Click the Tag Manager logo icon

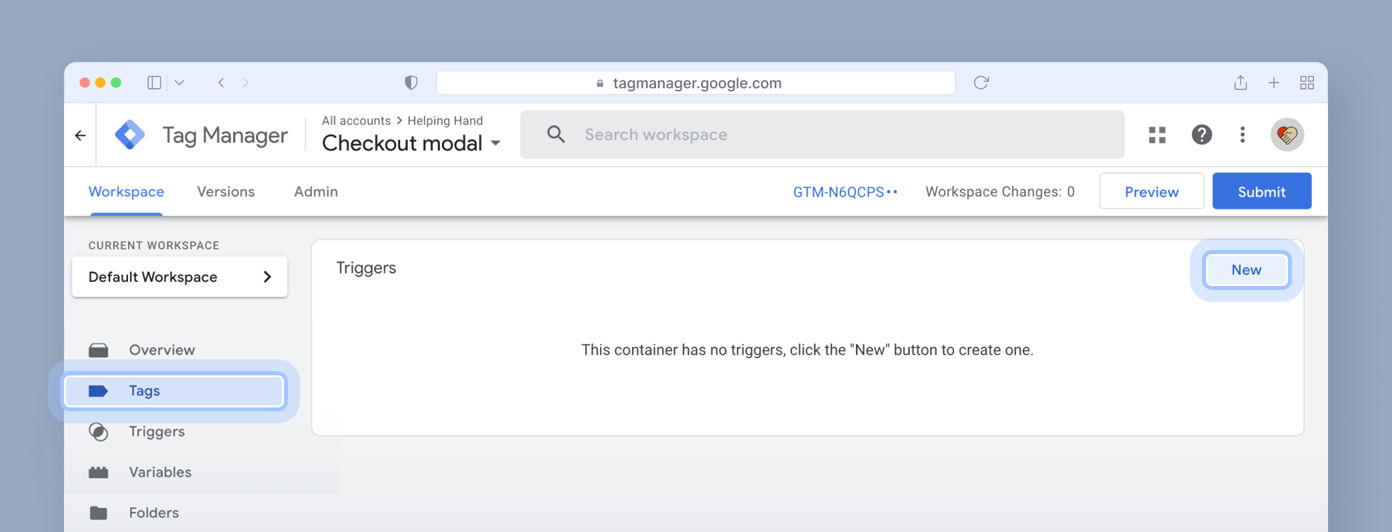click(x=130, y=135)
